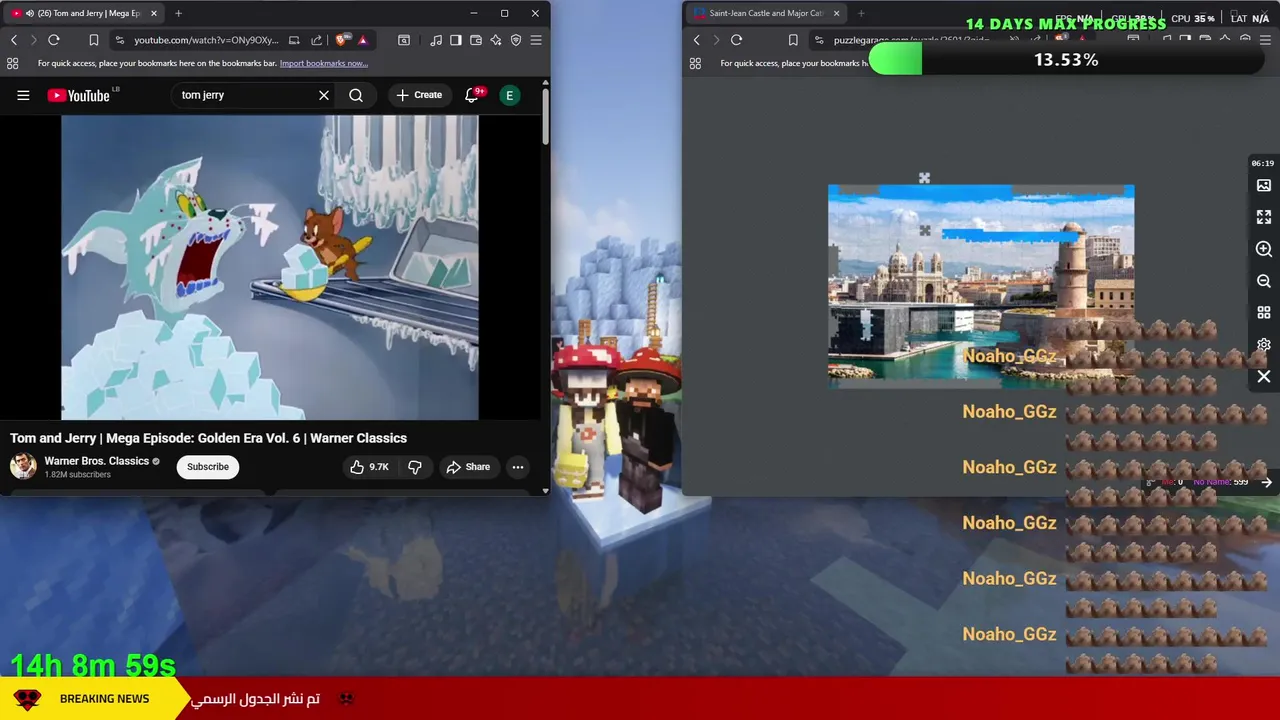The width and height of the screenshot is (1280, 720).
Task: Show the puzzle preview image
Action: (1264, 185)
